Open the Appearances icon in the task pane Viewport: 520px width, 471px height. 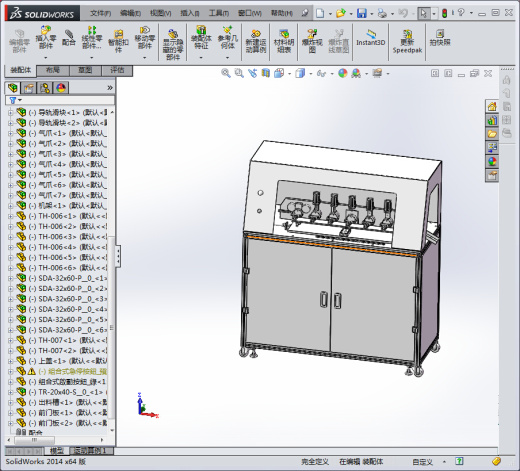click(x=492, y=162)
